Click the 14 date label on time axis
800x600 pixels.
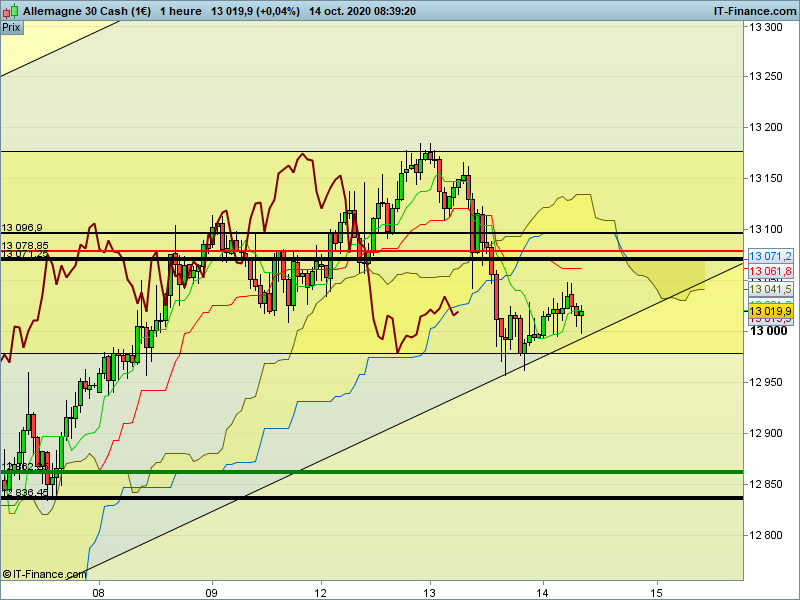point(543,593)
